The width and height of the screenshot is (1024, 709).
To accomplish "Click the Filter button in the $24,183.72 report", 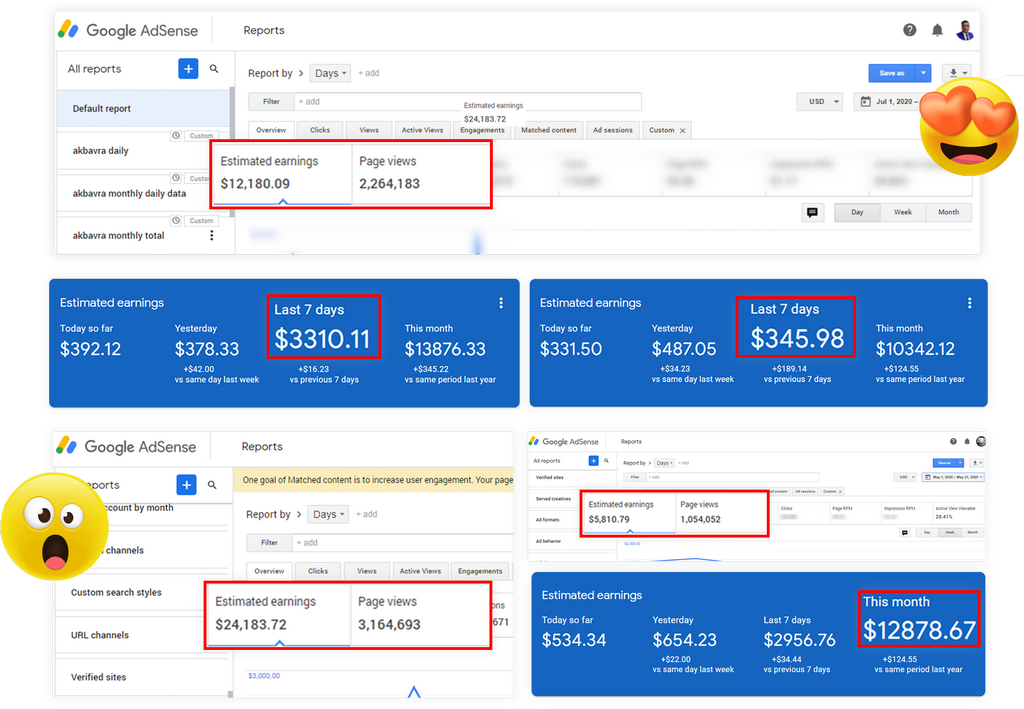I will click(269, 543).
